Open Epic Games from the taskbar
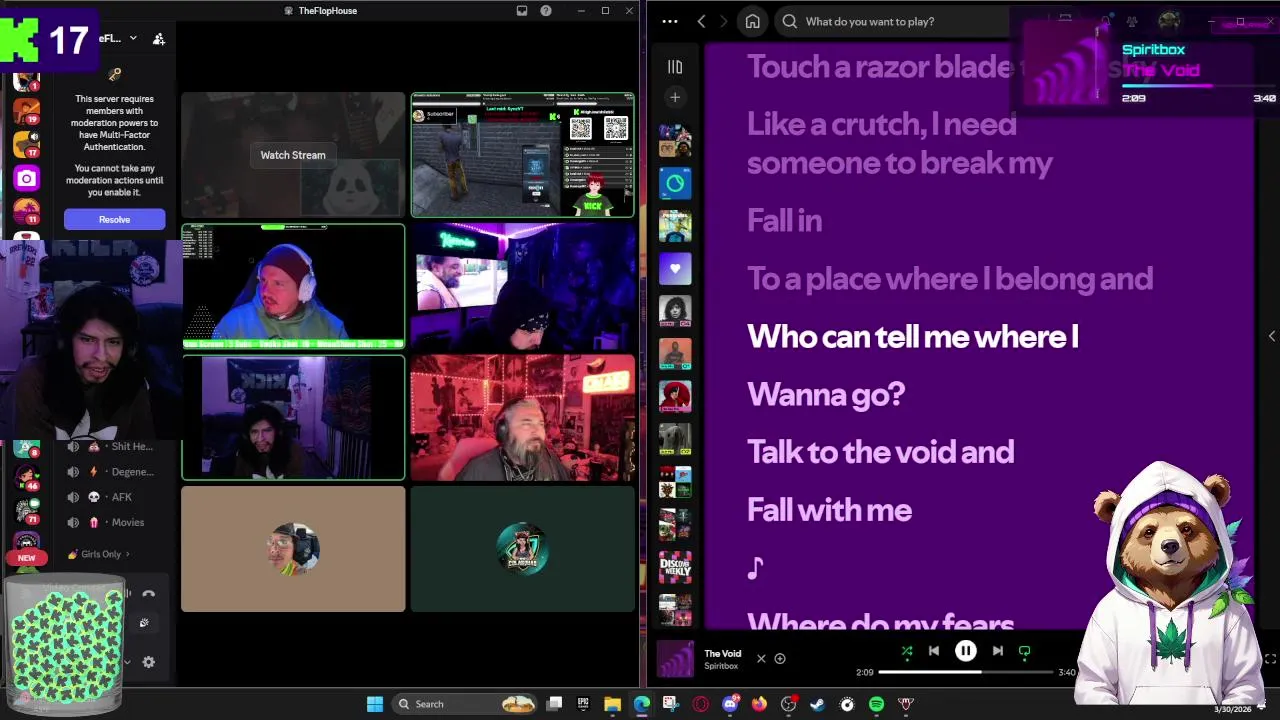 click(583, 704)
